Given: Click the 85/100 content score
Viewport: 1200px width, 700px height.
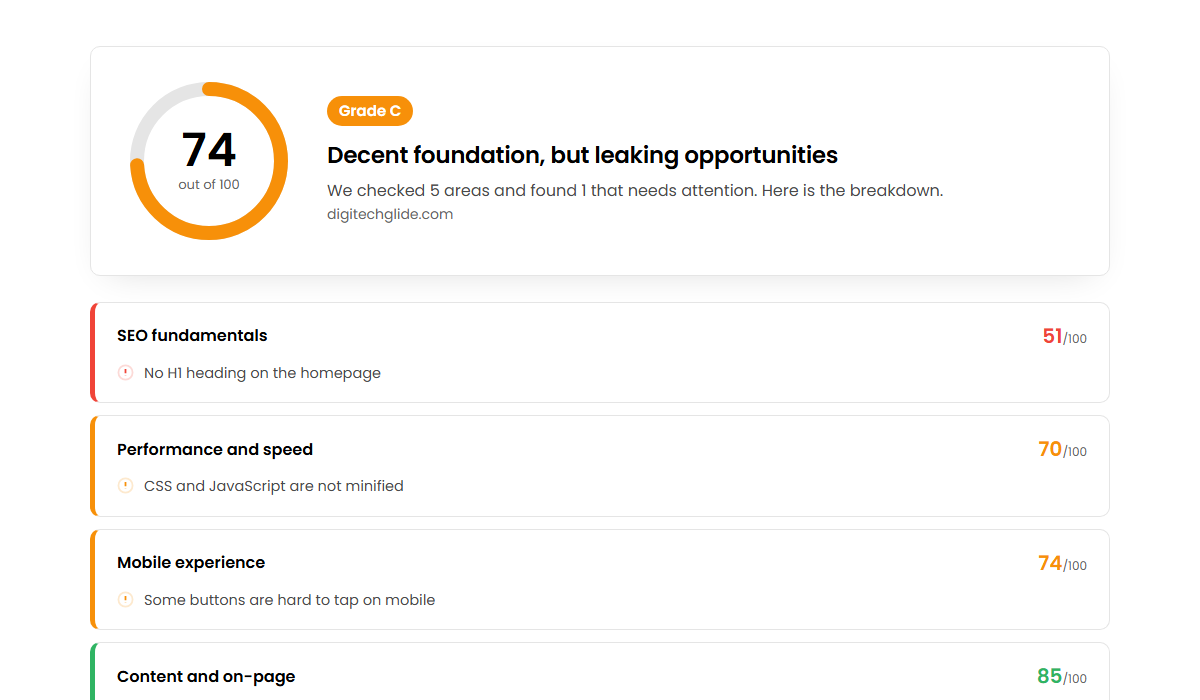Looking at the screenshot, I should pyautogui.click(x=1062, y=677).
